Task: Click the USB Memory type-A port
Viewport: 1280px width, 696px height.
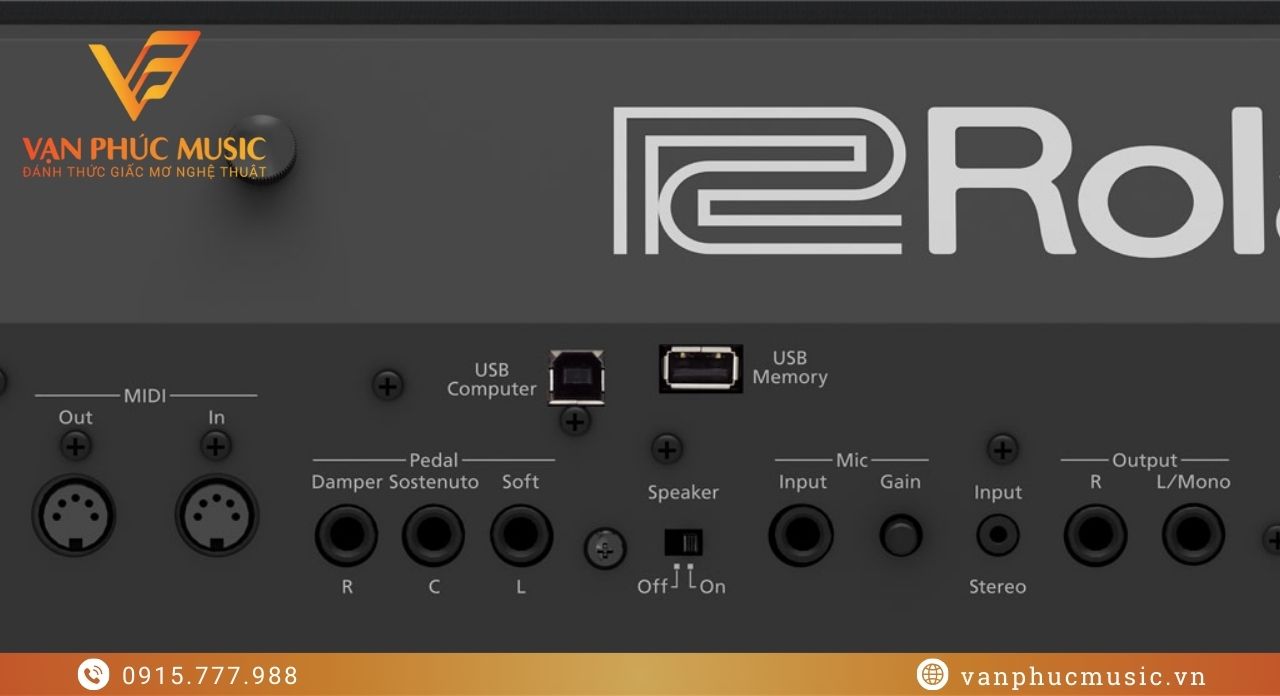Action: tap(700, 368)
